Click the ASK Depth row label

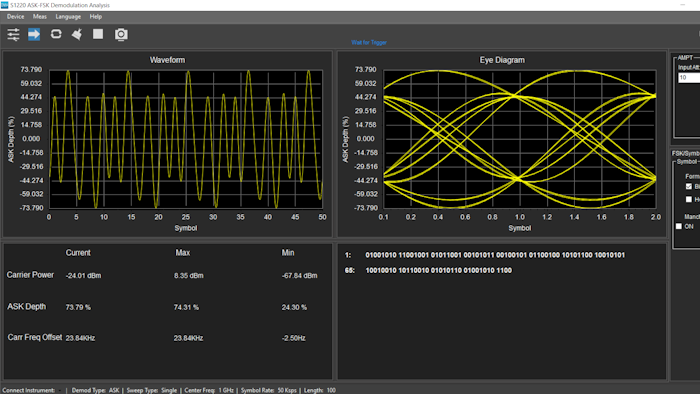pos(26,307)
